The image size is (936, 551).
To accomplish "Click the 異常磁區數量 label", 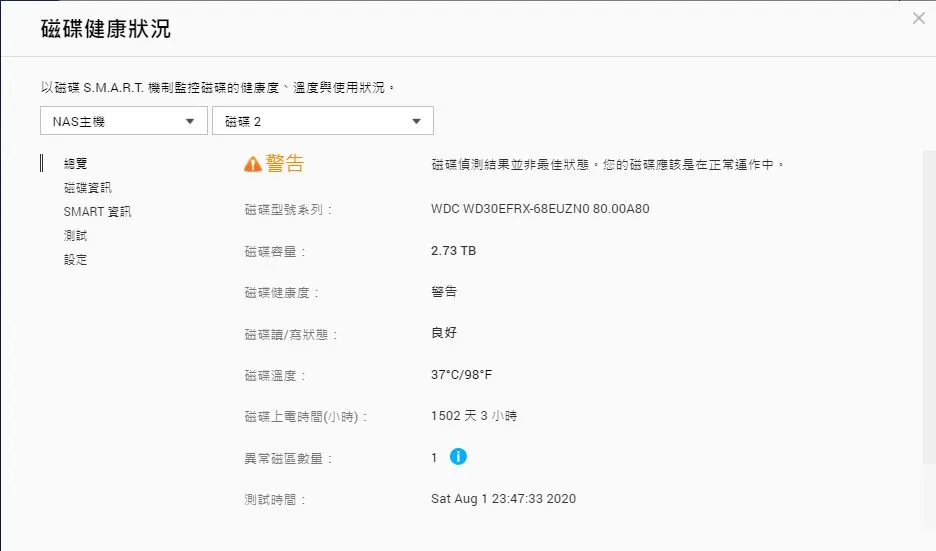I will [x=288, y=458].
